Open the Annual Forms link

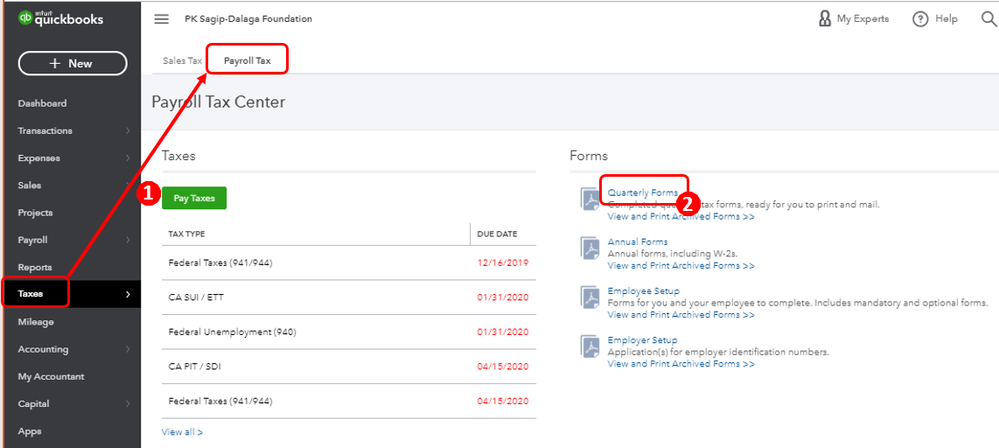[638, 242]
